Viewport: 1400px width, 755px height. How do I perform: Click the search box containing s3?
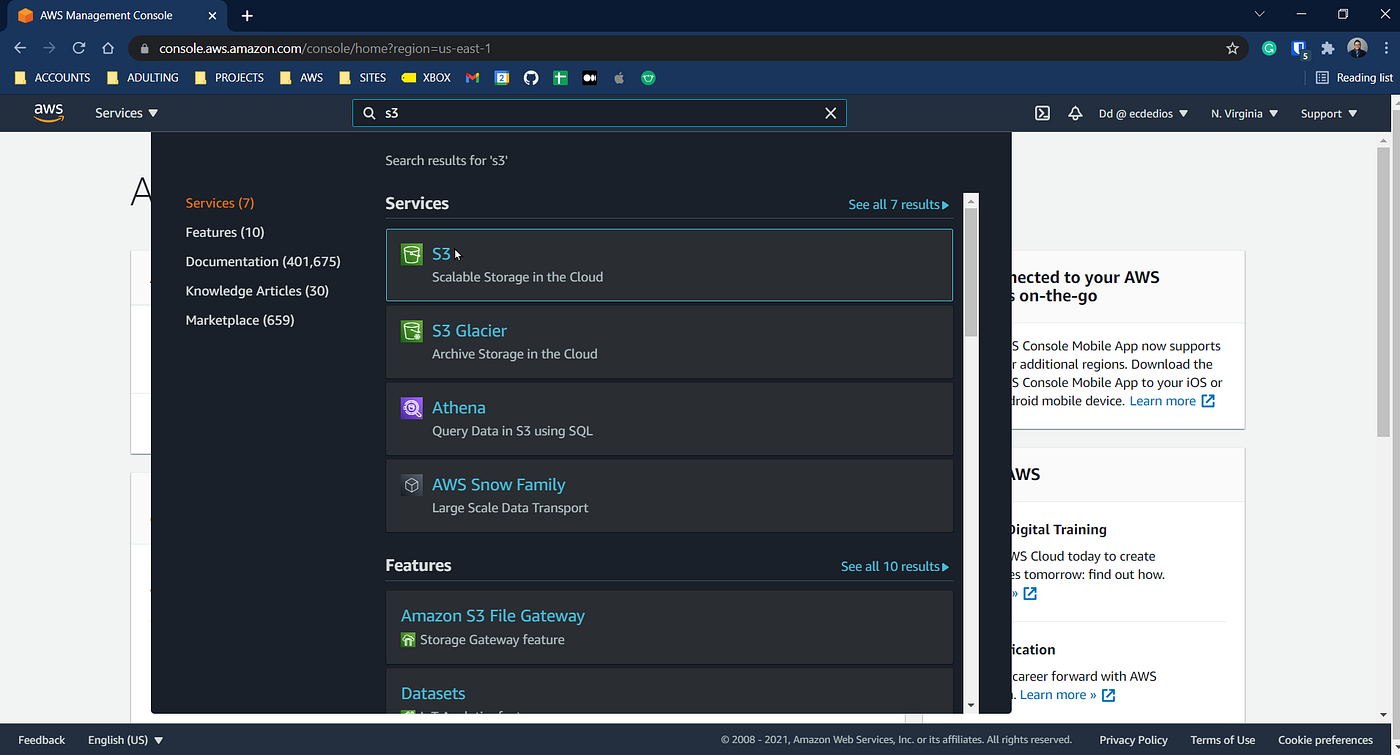tap(599, 113)
